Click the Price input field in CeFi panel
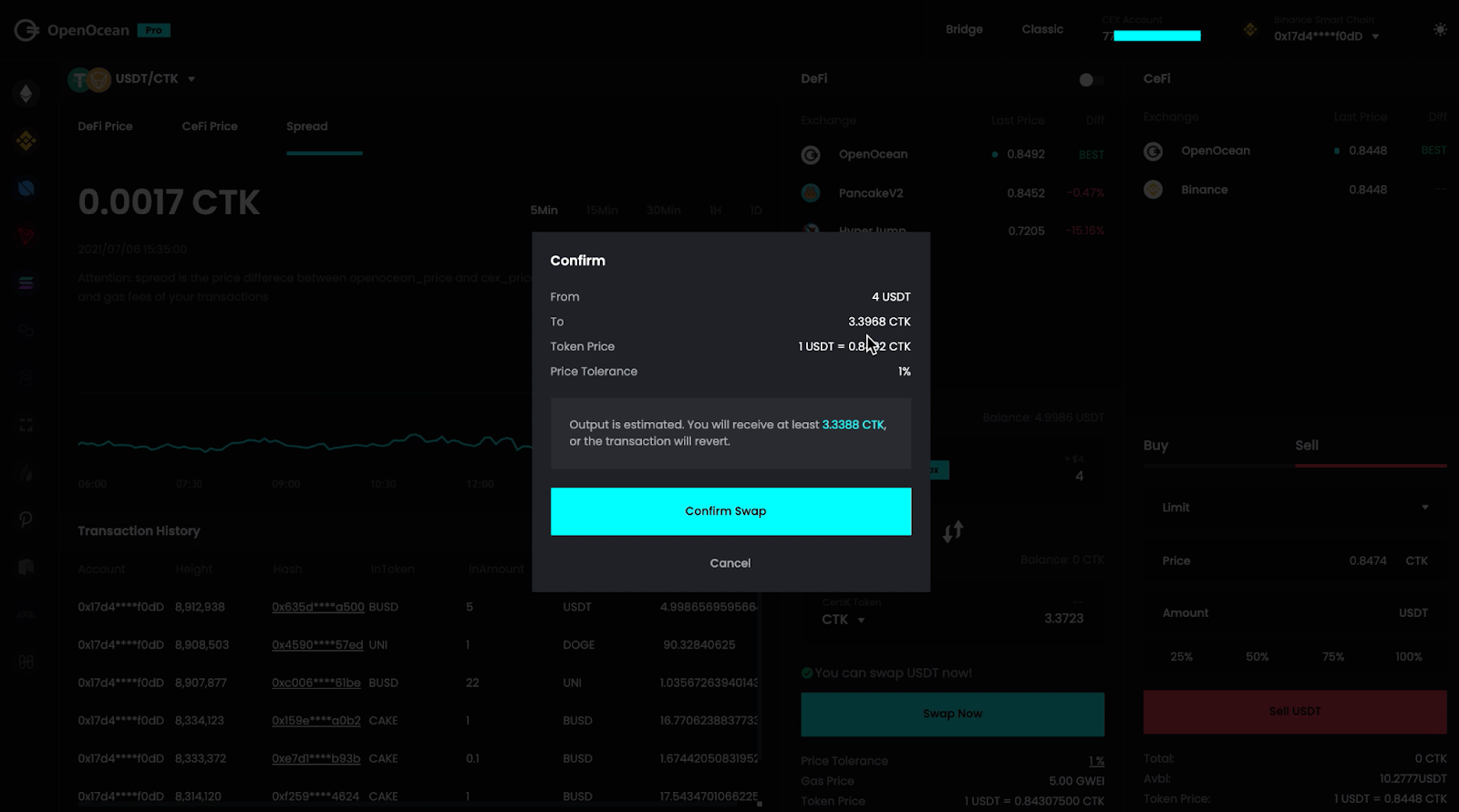Screen dimensions: 1459x812 [1295, 561]
